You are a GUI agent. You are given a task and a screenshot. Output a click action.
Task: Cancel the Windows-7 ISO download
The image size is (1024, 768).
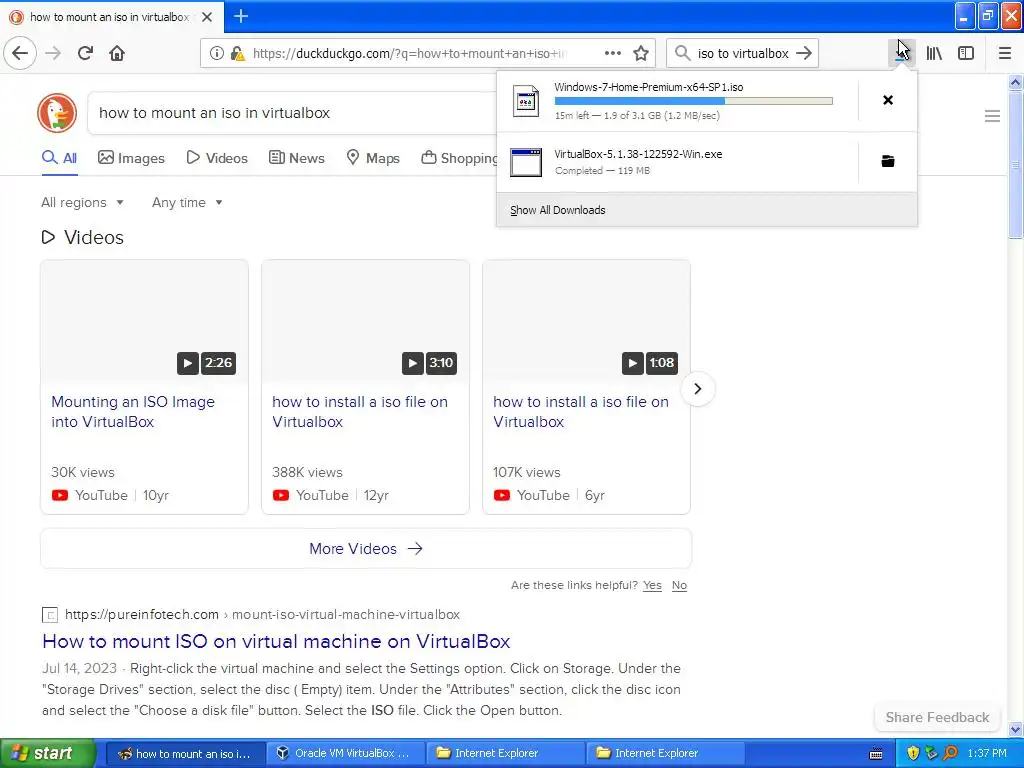(888, 100)
